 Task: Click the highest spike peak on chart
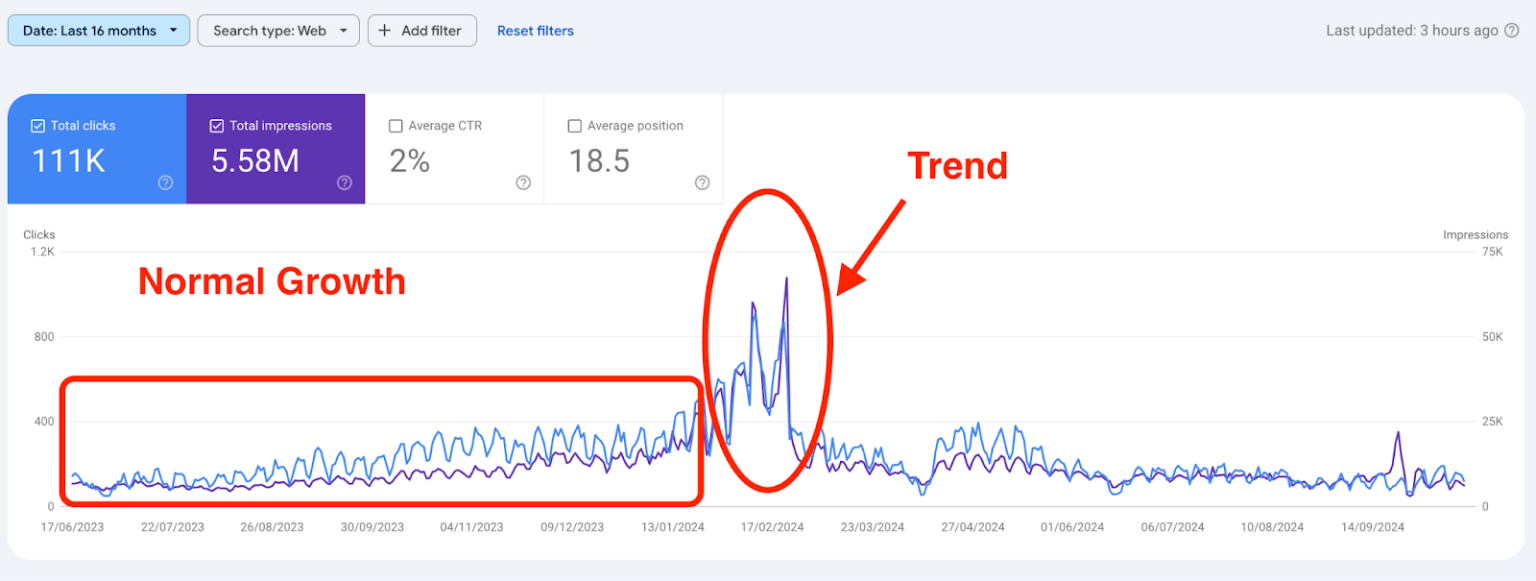786,279
